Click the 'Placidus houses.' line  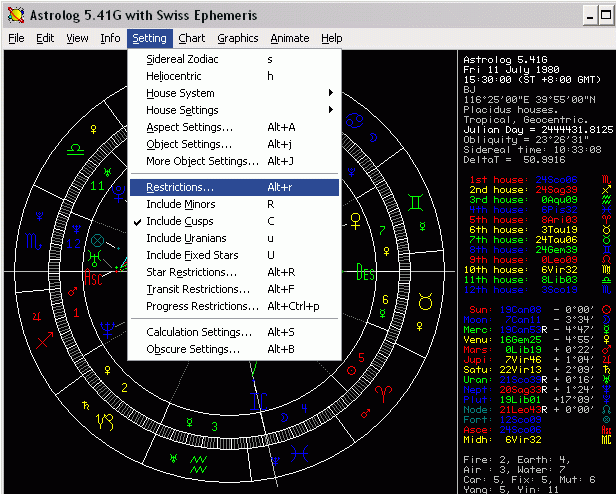[511, 110]
